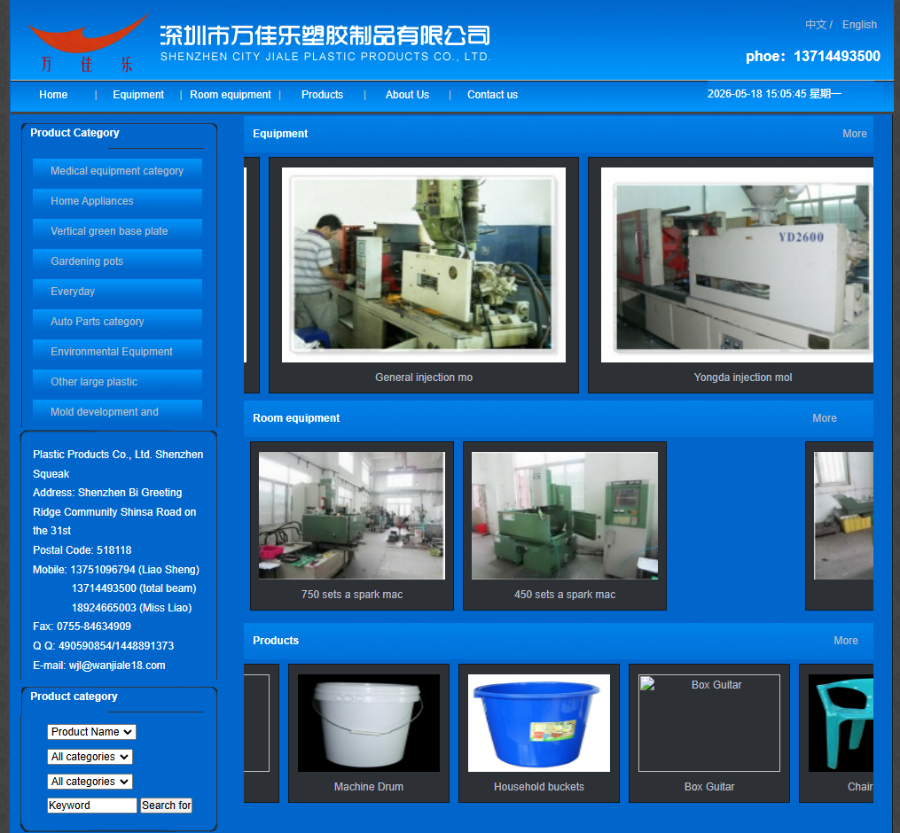This screenshot has width=900, height=833.
Task: Click the Household buckets caption
Action: click(539, 786)
